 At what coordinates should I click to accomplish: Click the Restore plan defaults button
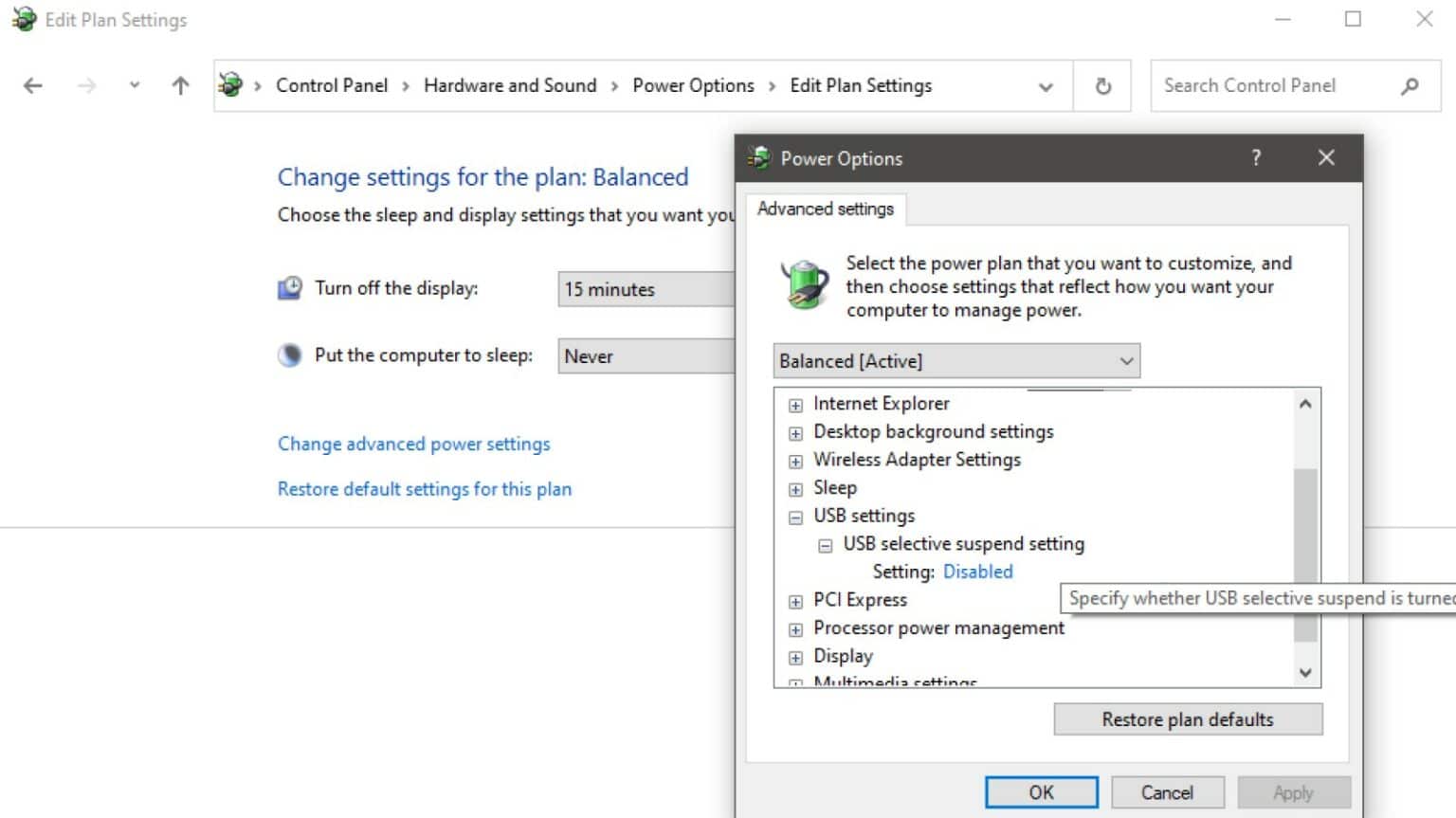coord(1187,718)
